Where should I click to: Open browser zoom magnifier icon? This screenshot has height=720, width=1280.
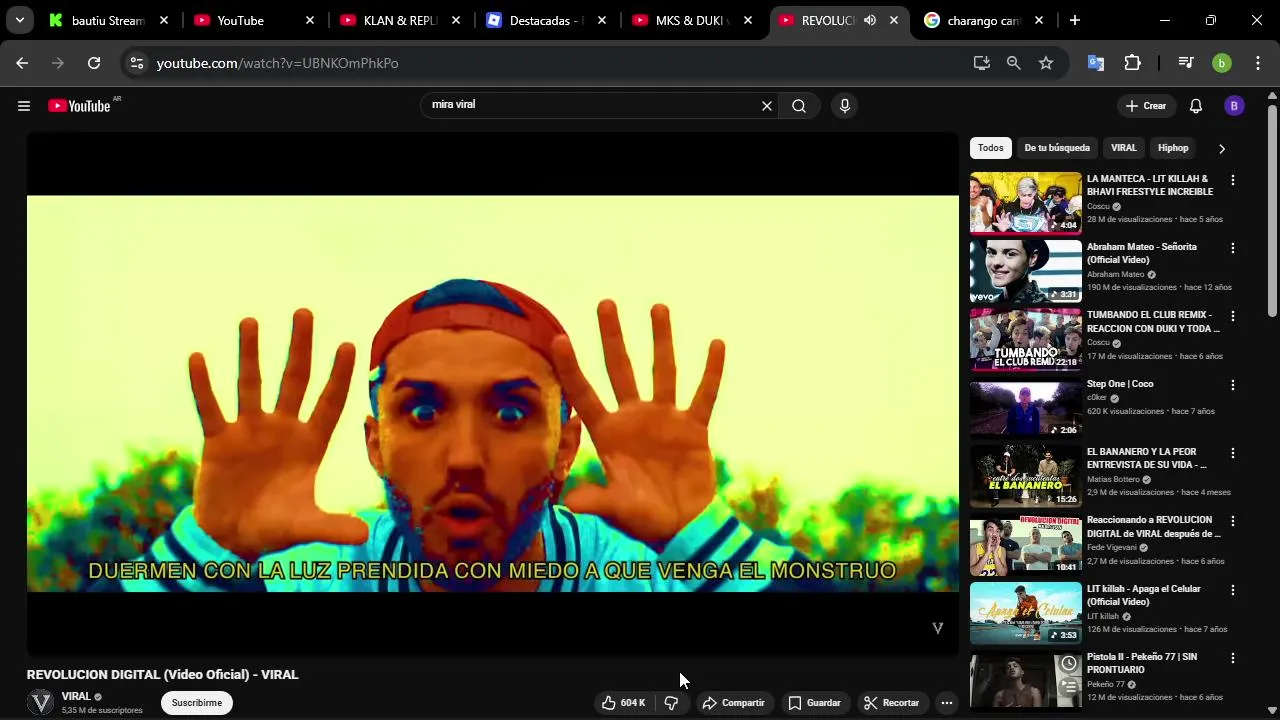click(x=1014, y=63)
